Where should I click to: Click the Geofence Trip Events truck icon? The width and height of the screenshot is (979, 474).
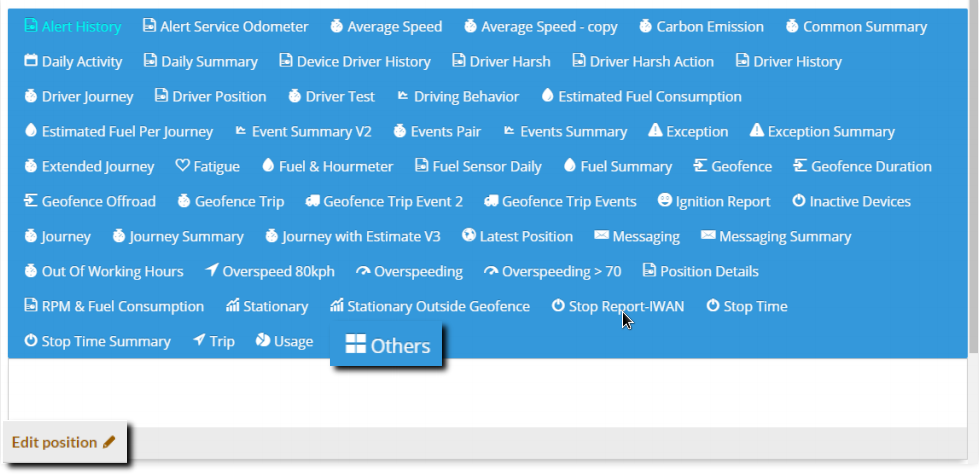tap(490, 202)
